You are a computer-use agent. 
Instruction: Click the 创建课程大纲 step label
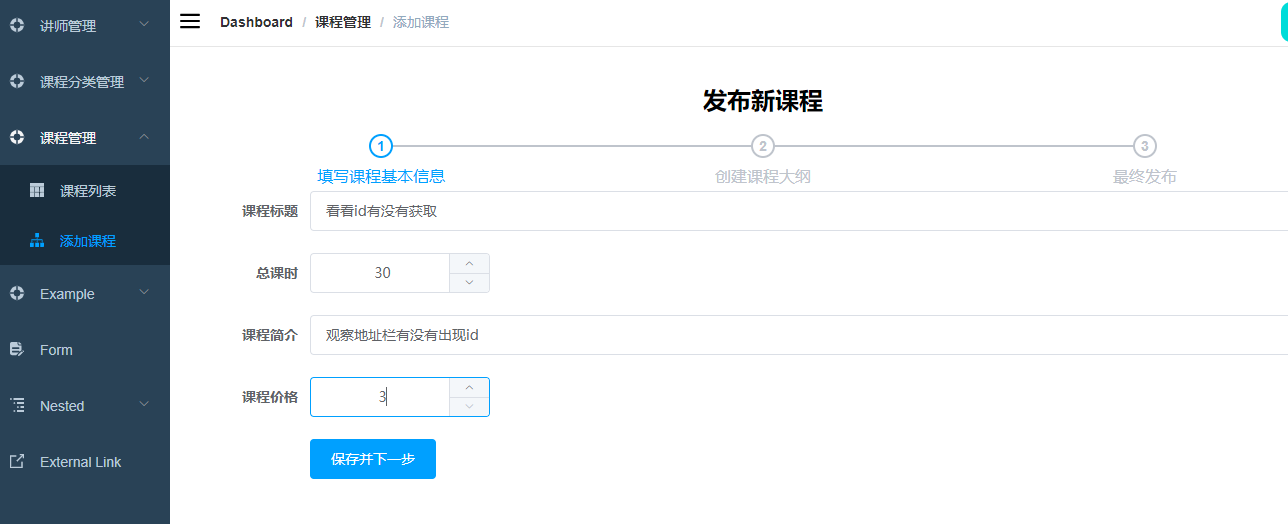tap(763, 177)
